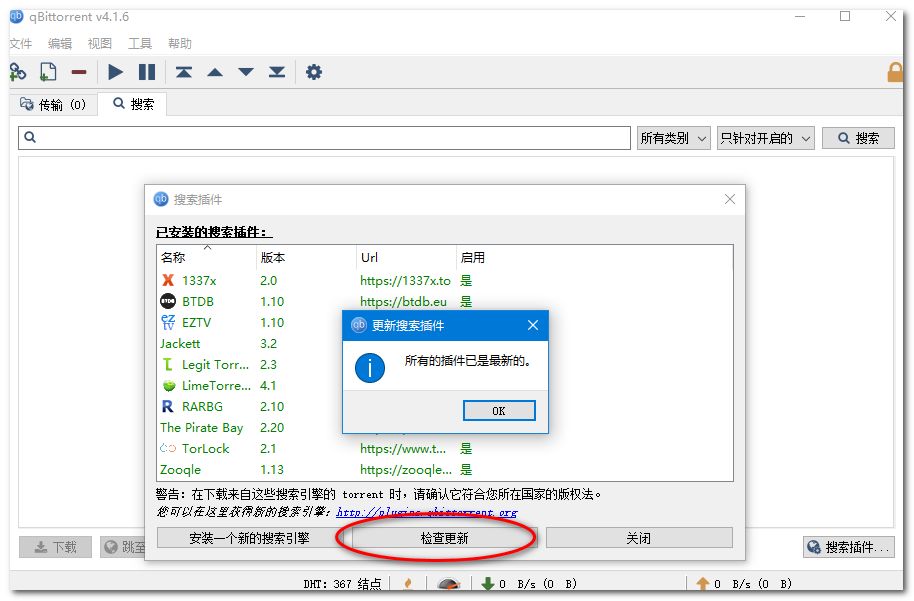Click the TorLock plugin icon
Screen dimensions: 914x601
point(168,448)
